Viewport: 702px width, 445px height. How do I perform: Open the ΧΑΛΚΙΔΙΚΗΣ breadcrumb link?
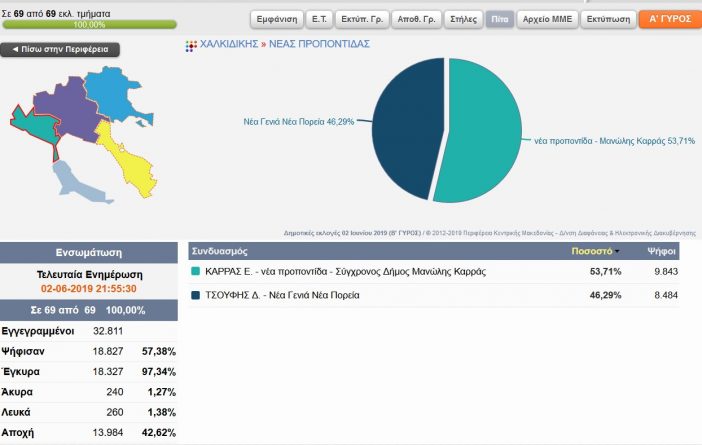pos(229,44)
